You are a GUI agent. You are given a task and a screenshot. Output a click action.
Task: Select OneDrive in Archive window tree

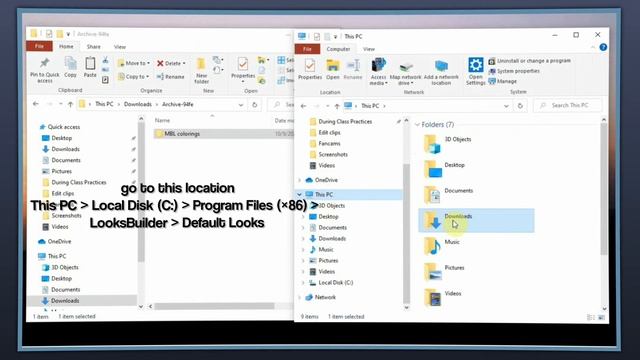pos(55,242)
